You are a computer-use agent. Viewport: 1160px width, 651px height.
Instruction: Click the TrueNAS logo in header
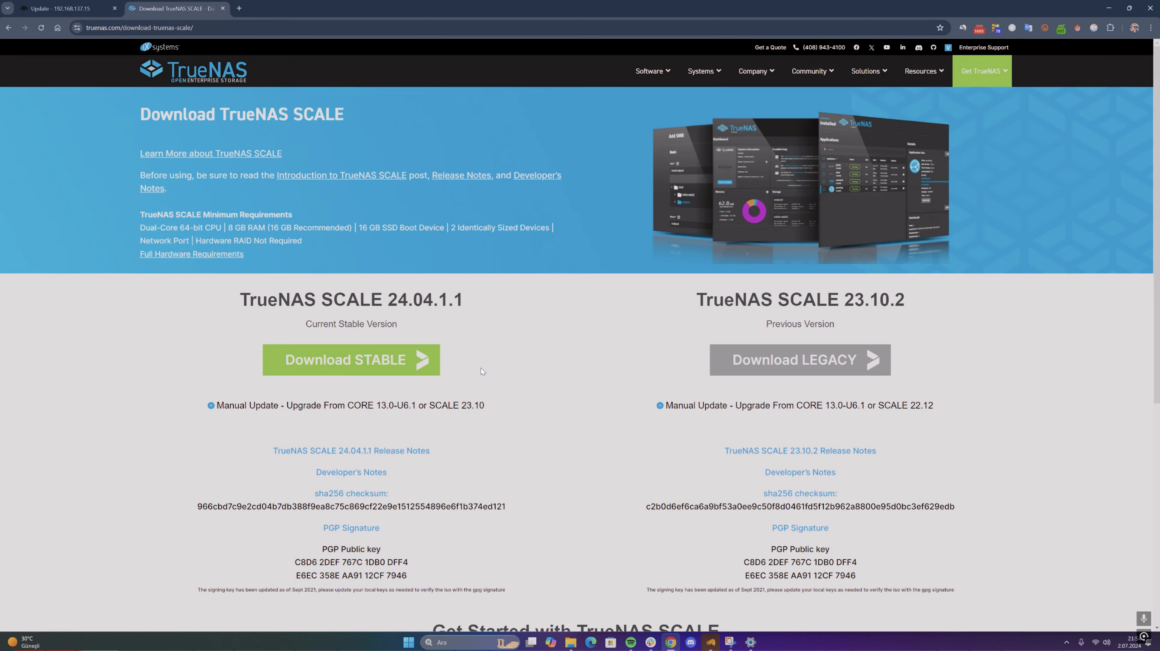tap(194, 71)
